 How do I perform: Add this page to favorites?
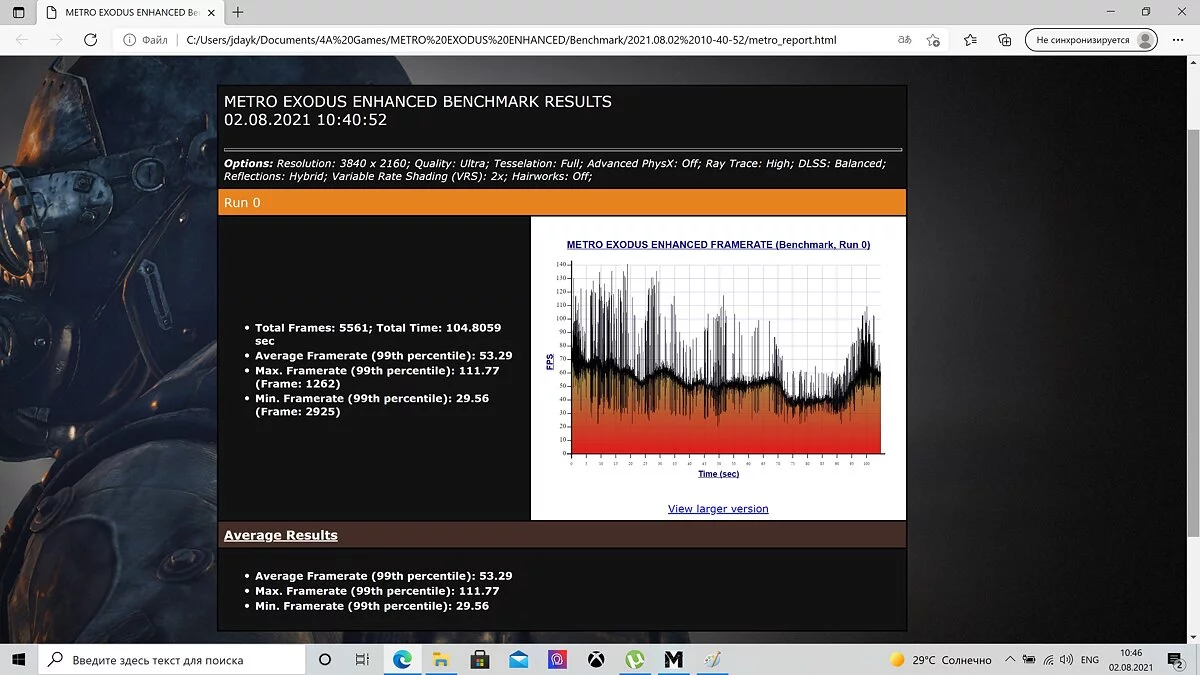(x=933, y=40)
